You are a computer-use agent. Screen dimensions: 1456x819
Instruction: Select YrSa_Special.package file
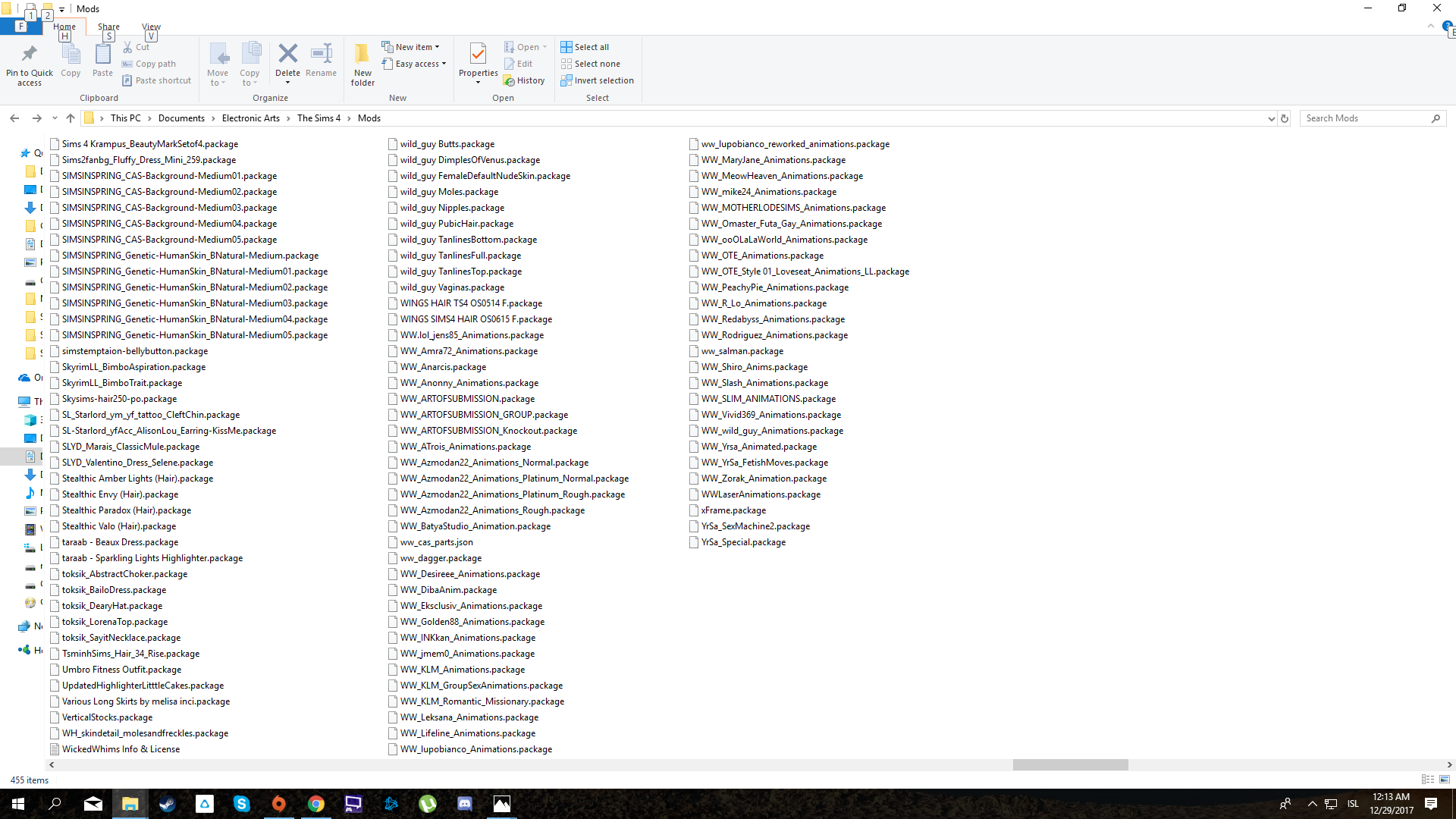pos(738,542)
